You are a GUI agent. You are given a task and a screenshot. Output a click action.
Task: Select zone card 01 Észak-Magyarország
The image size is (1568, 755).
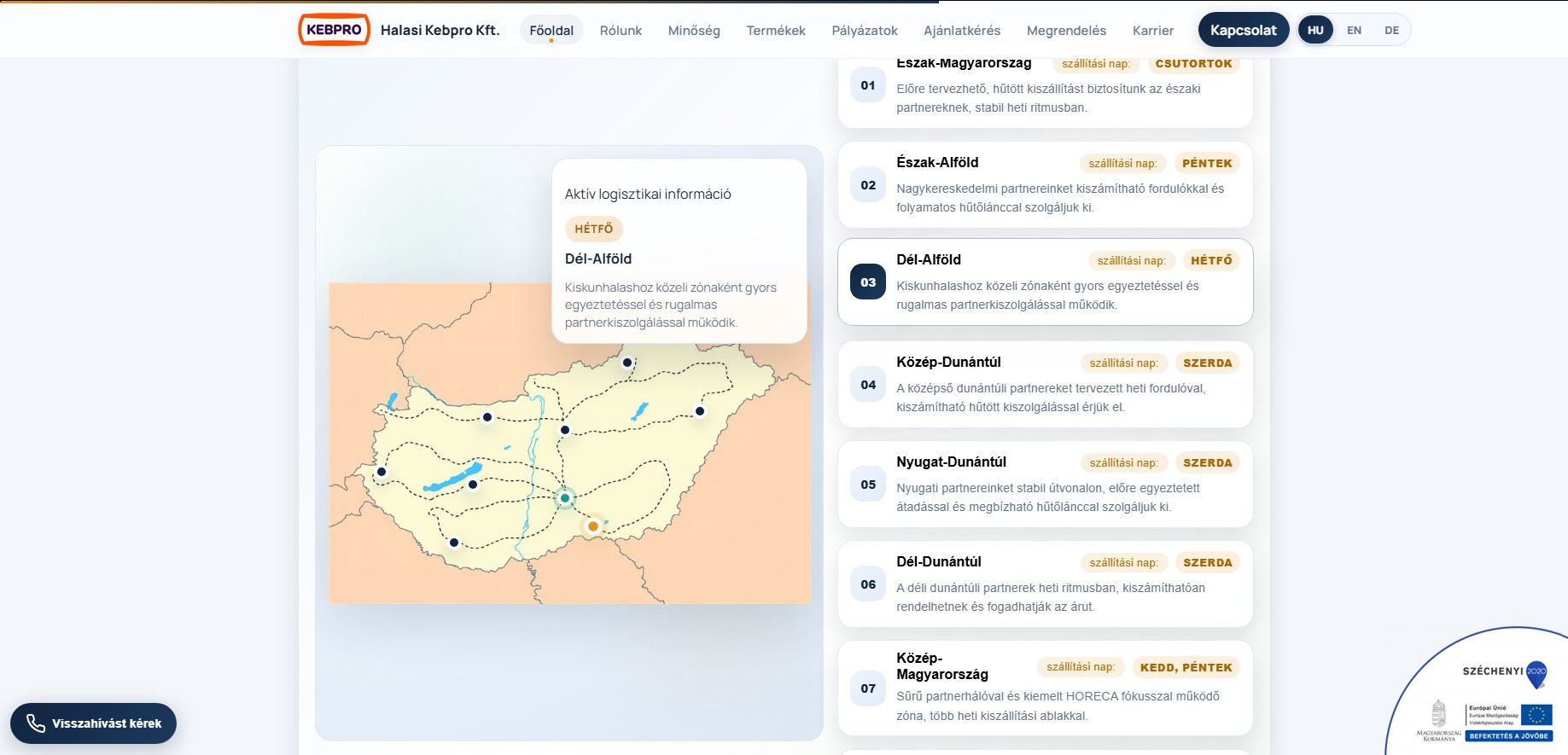[x=1046, y=92]
